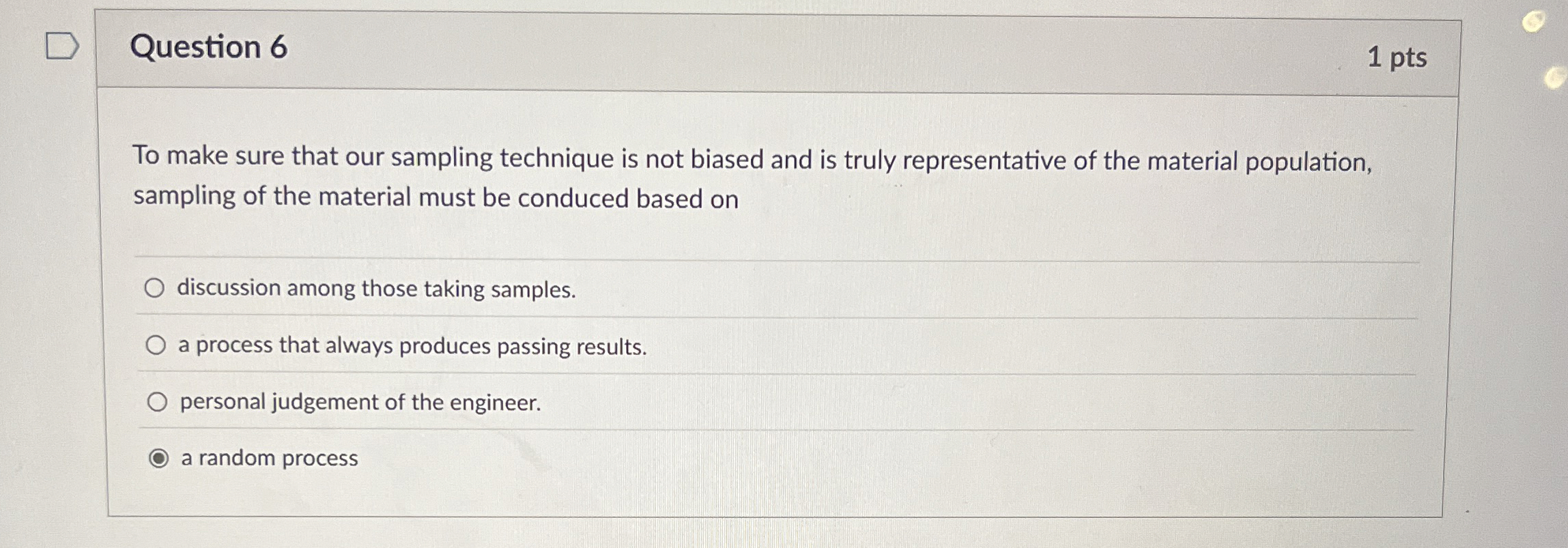Viewport: 1568px width, 548px height.
Task: Click the 'personal judgement of the engineer' text
Action: click(359, 403)
